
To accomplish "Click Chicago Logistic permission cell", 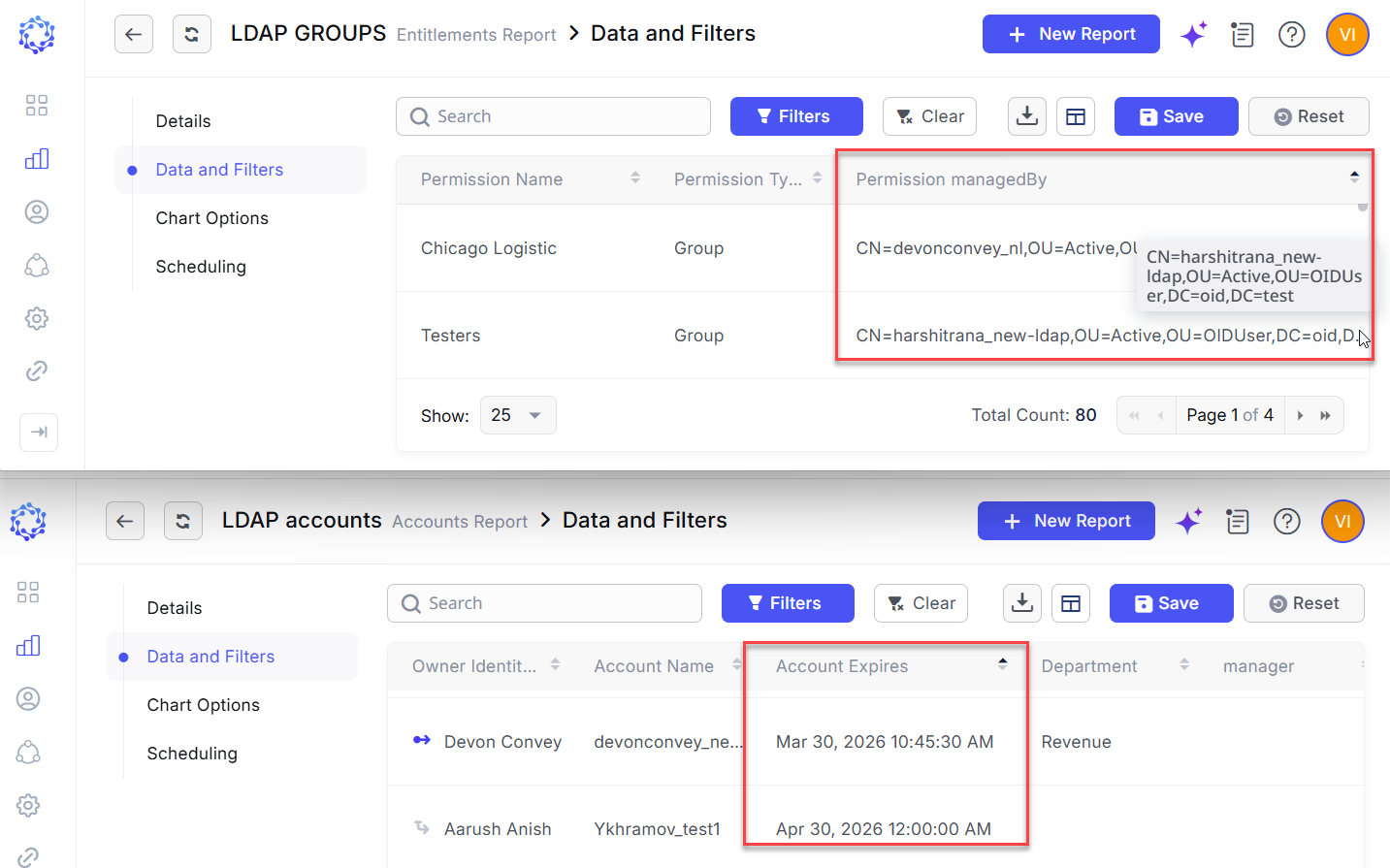I will [489, 248].
